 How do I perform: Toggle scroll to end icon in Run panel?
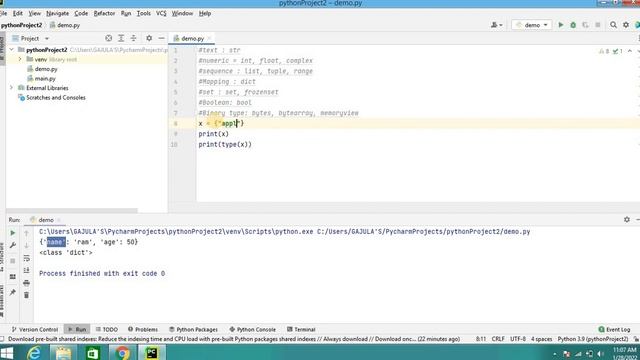click(x=27, y=270)
